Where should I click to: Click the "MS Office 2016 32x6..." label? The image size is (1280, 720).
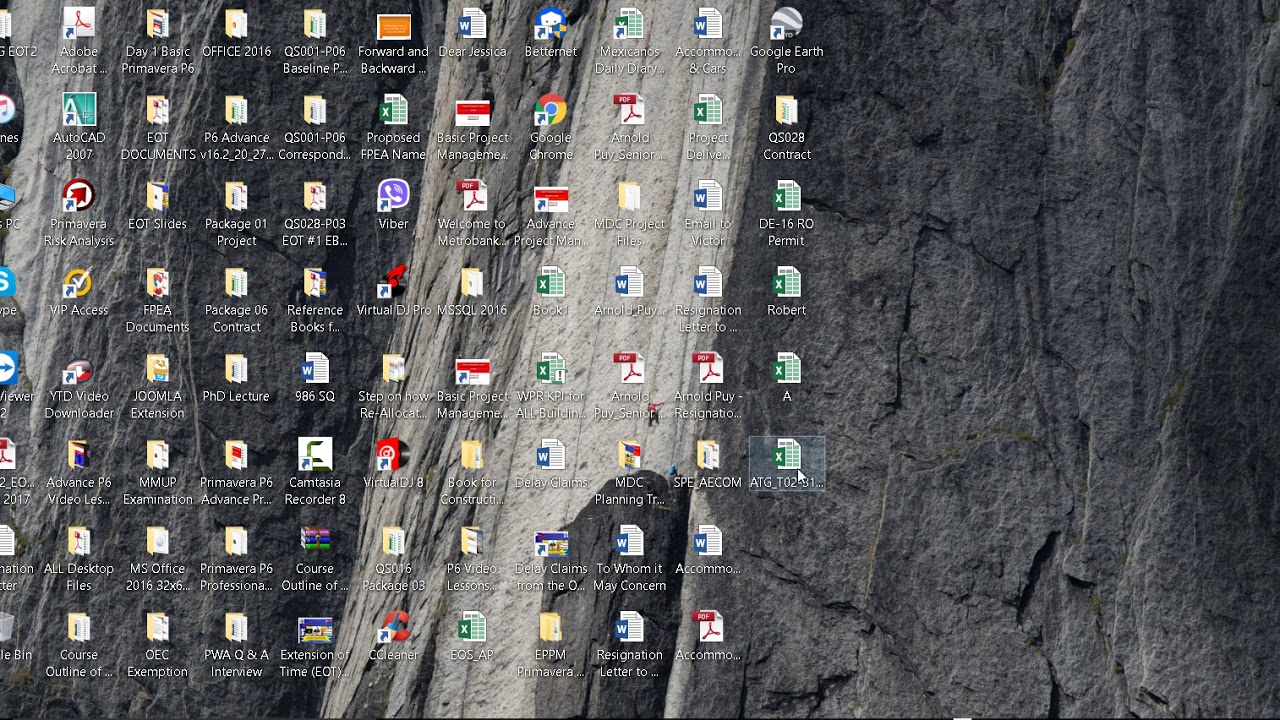coord(157,577)
